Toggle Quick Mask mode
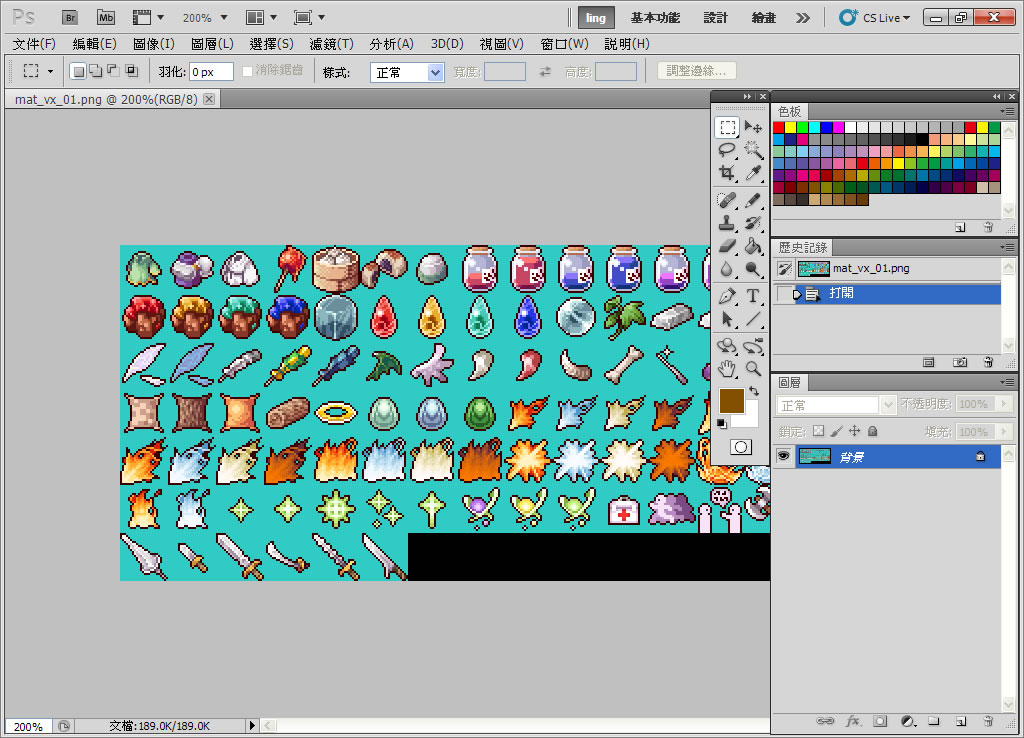 pyautogui.click(x=741, y=447)
